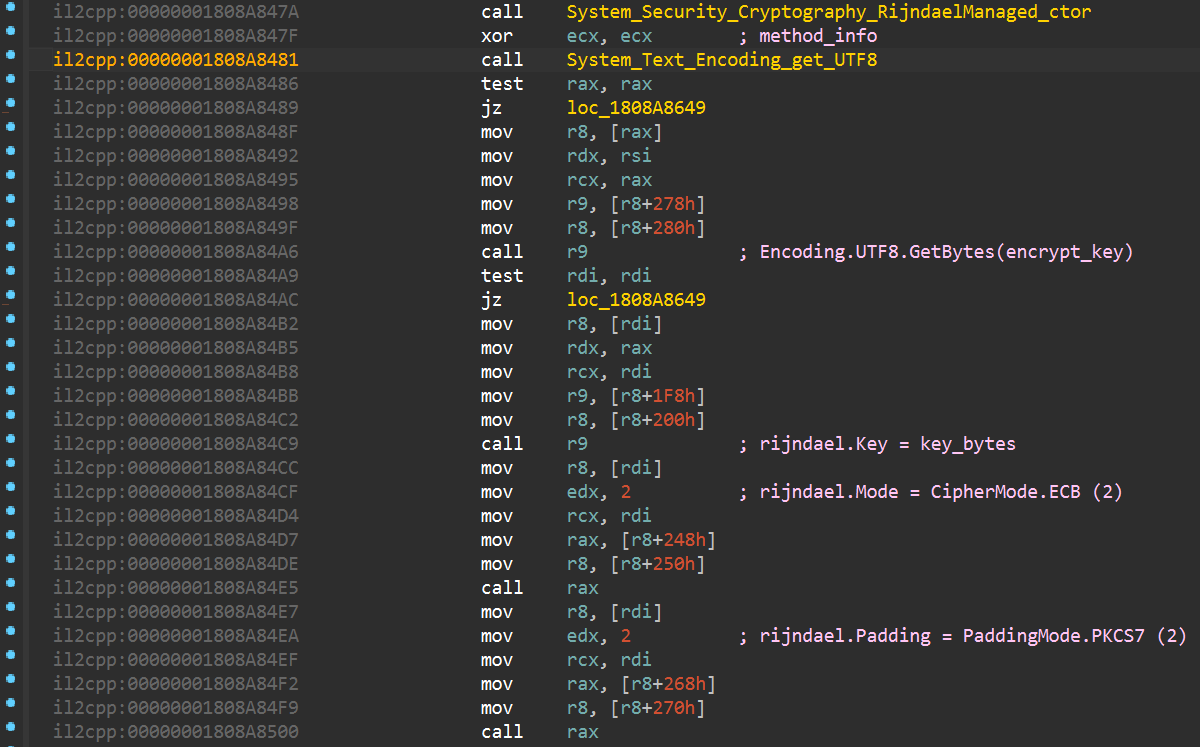Click the xor mnemonic
Screen dimensions: 1200x747
pyautogui.click(x=497, y=36)
